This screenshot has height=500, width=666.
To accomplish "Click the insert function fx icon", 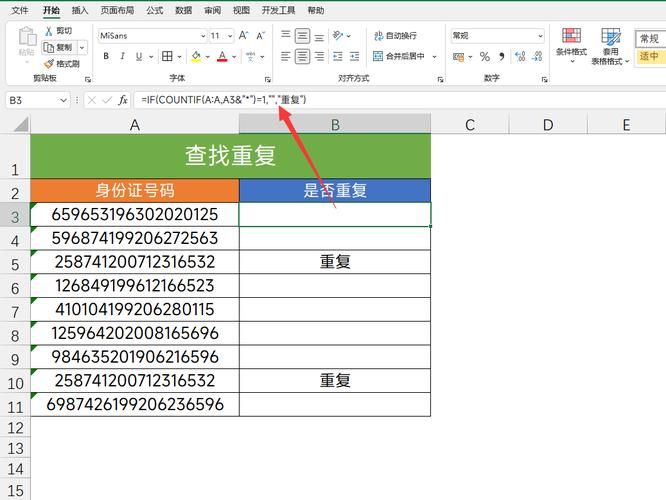I will click(123, 100).
